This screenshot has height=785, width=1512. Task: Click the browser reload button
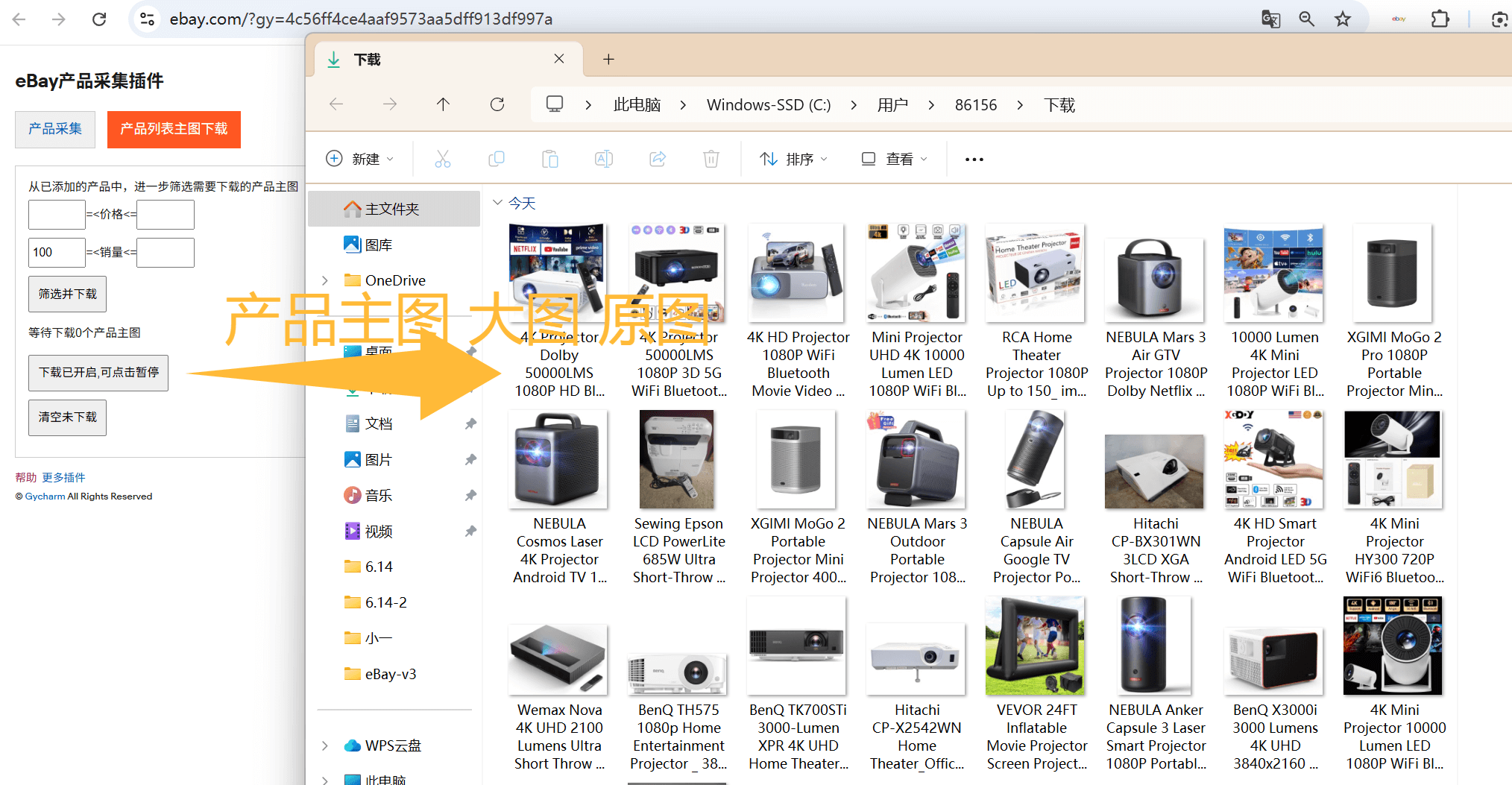click(x=99, y=19)
